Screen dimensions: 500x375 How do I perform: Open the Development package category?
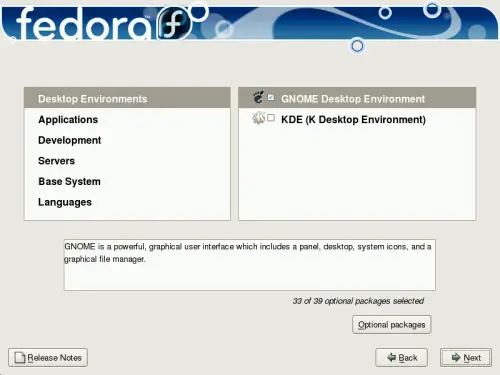point(127,140)
